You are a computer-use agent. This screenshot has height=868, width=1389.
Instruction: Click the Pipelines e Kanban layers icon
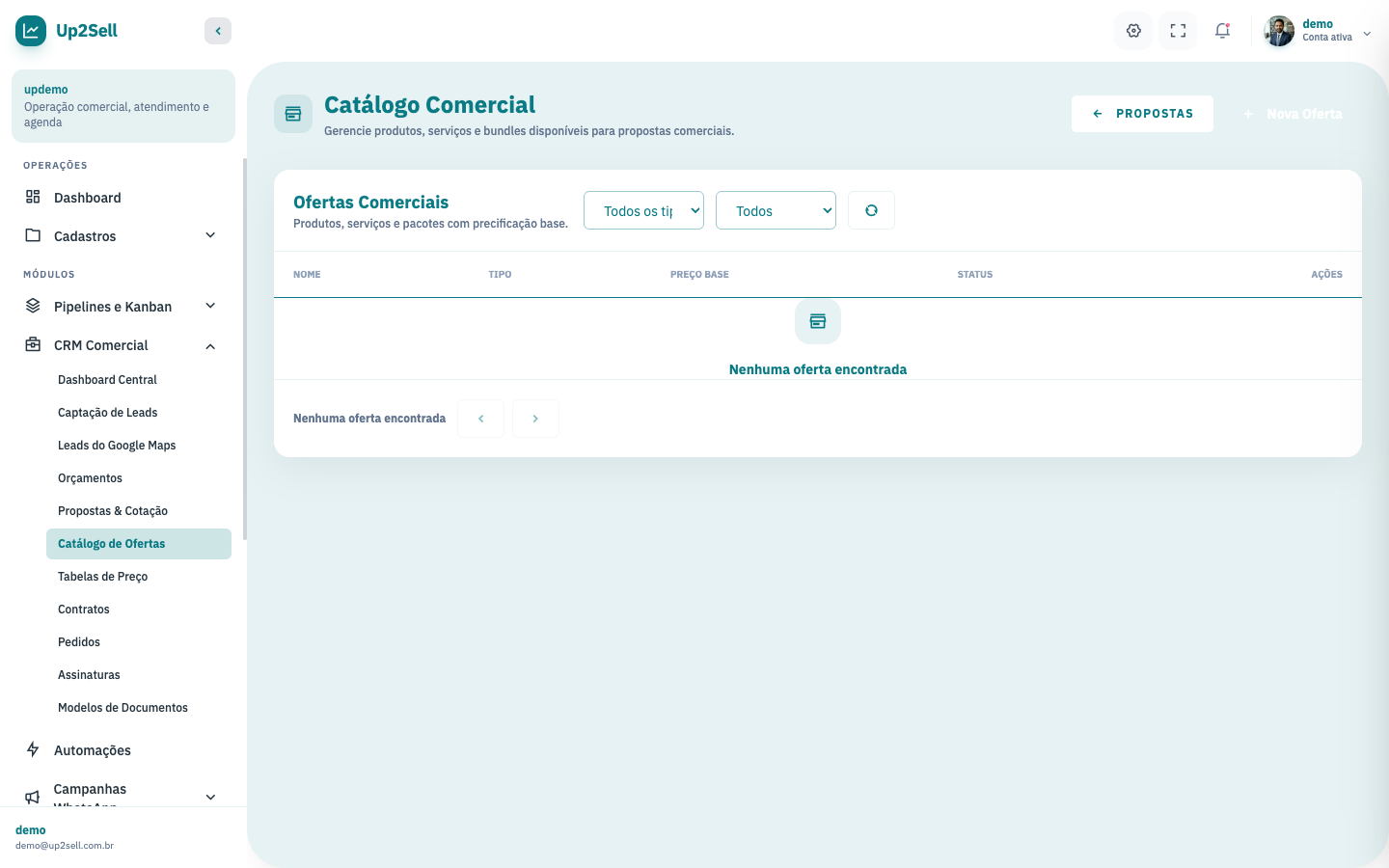[x=33, y=306]
